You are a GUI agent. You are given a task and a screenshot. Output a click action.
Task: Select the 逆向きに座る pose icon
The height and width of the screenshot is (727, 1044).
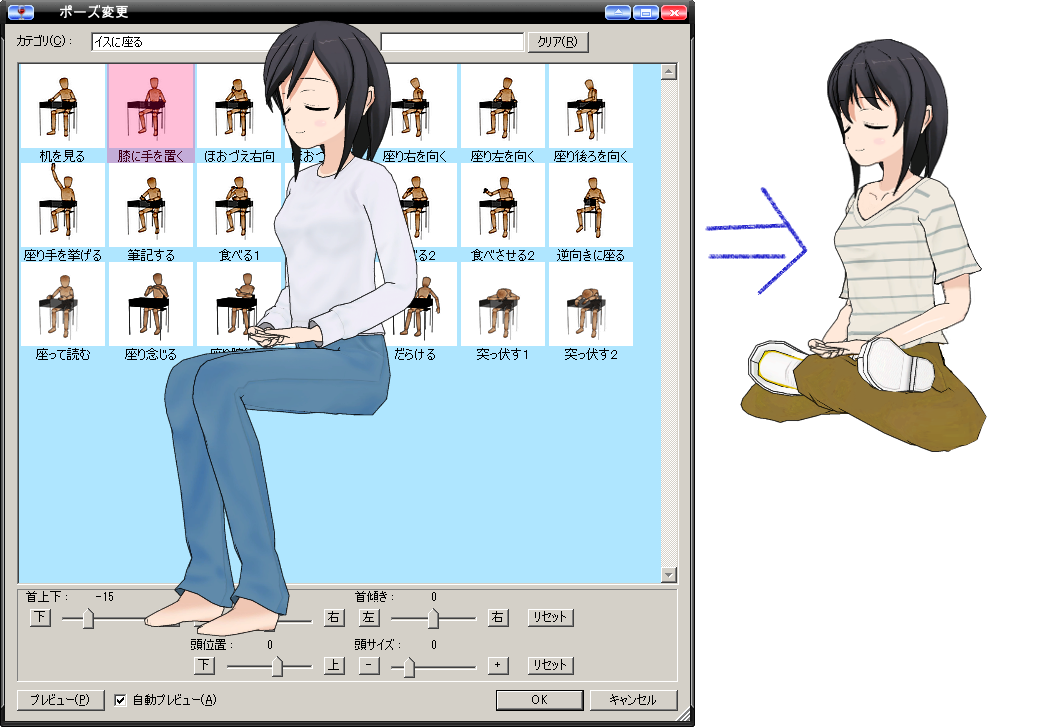point(590,205)
